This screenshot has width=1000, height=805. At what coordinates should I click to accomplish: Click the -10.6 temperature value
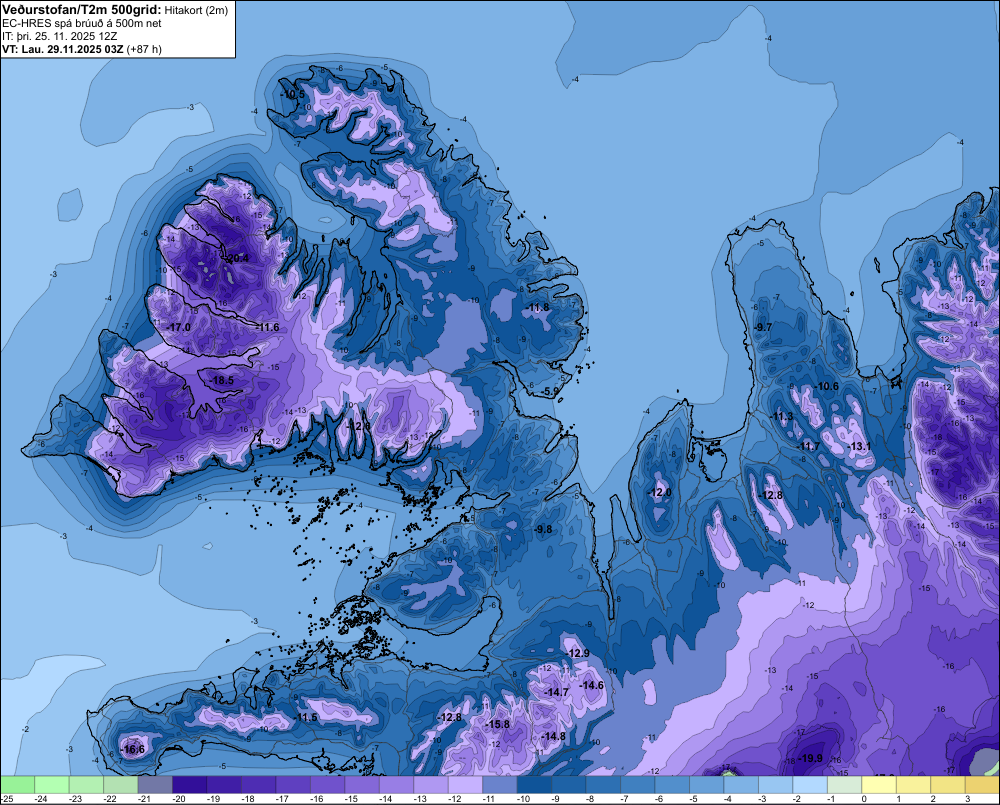pos(827,386)
